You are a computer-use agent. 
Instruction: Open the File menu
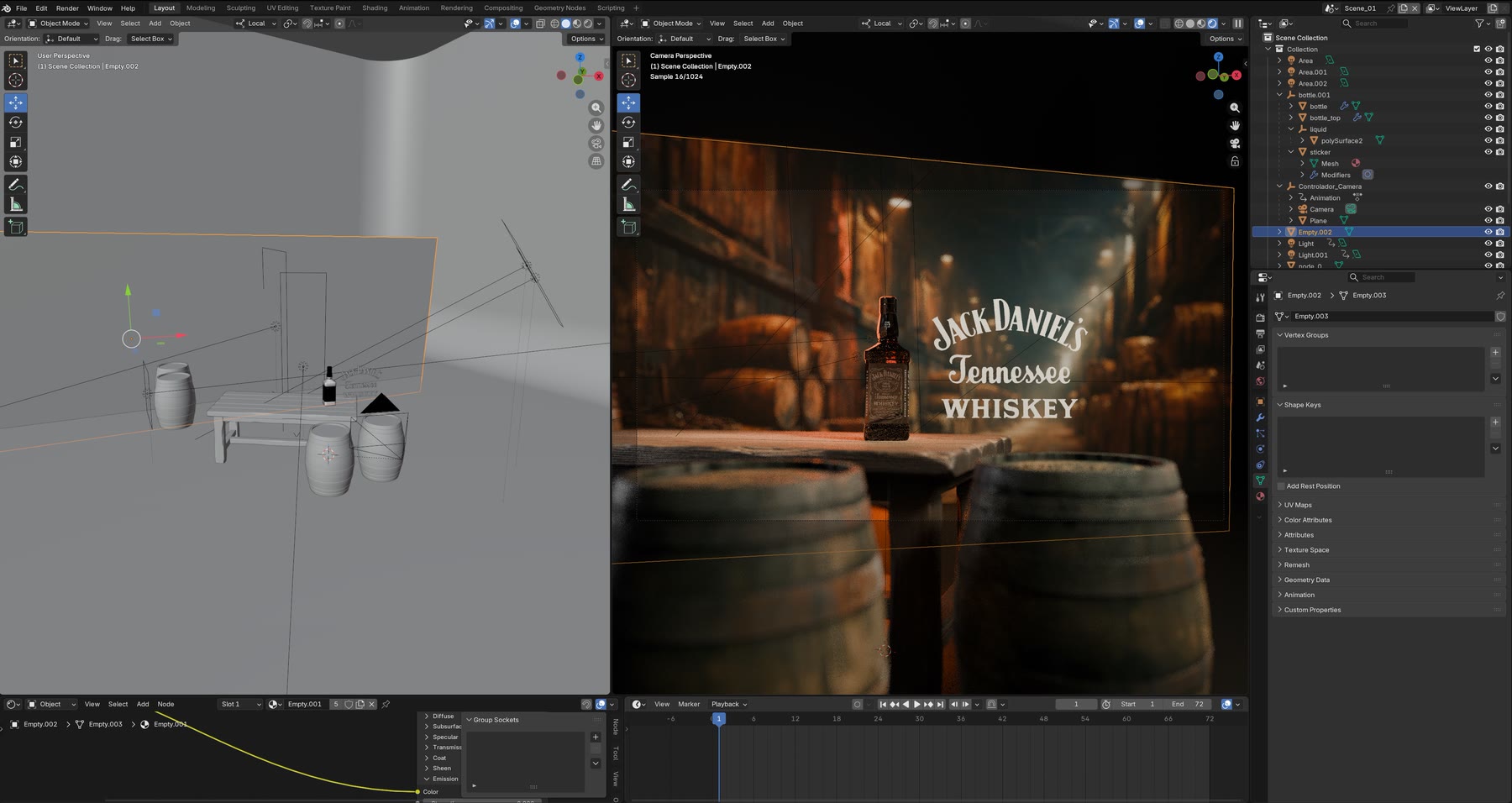coord(21,8)
